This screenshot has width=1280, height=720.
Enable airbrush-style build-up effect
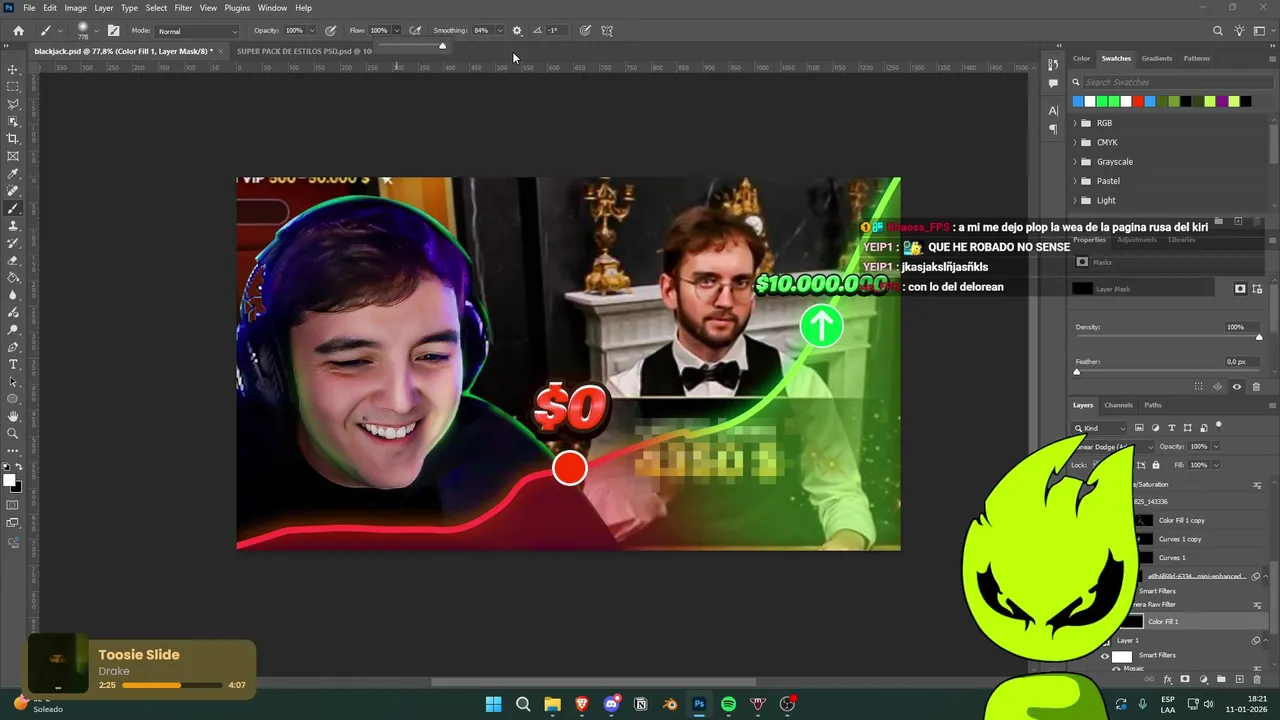pos(415,31)
